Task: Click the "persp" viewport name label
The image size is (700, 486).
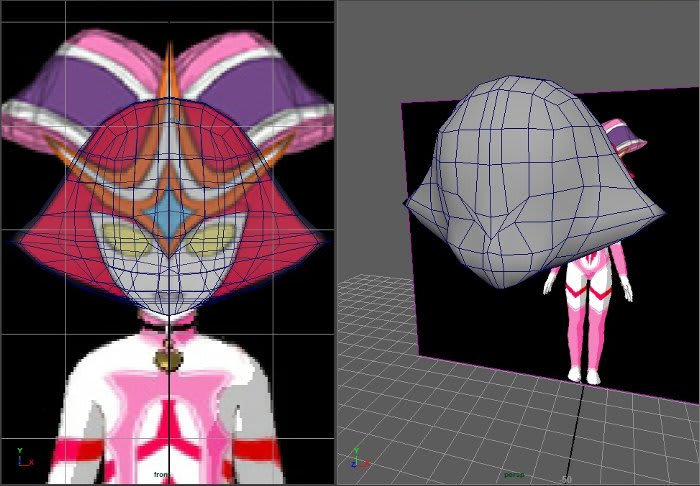Action: coord(514,474)
